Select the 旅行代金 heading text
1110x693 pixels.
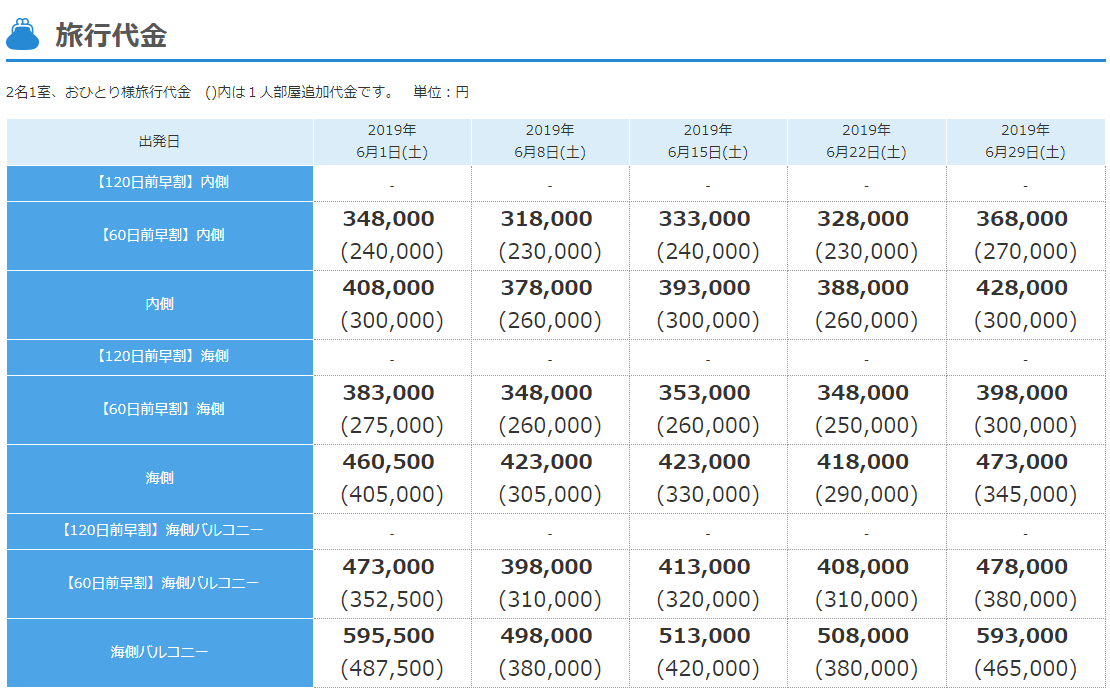coord(111,35)
